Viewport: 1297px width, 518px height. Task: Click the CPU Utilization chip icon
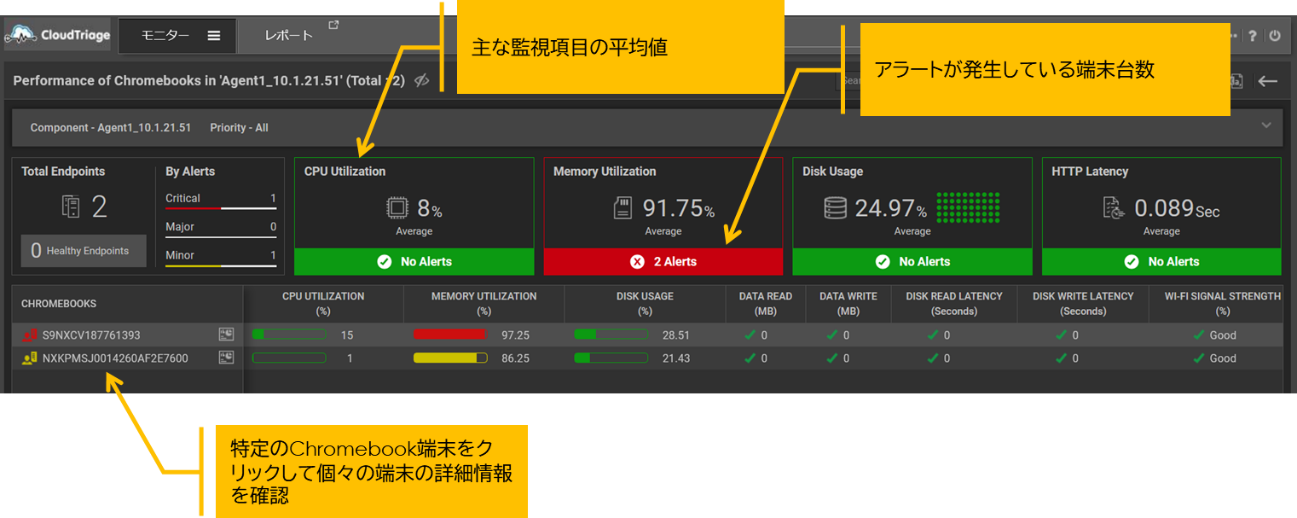click(398, 208)
